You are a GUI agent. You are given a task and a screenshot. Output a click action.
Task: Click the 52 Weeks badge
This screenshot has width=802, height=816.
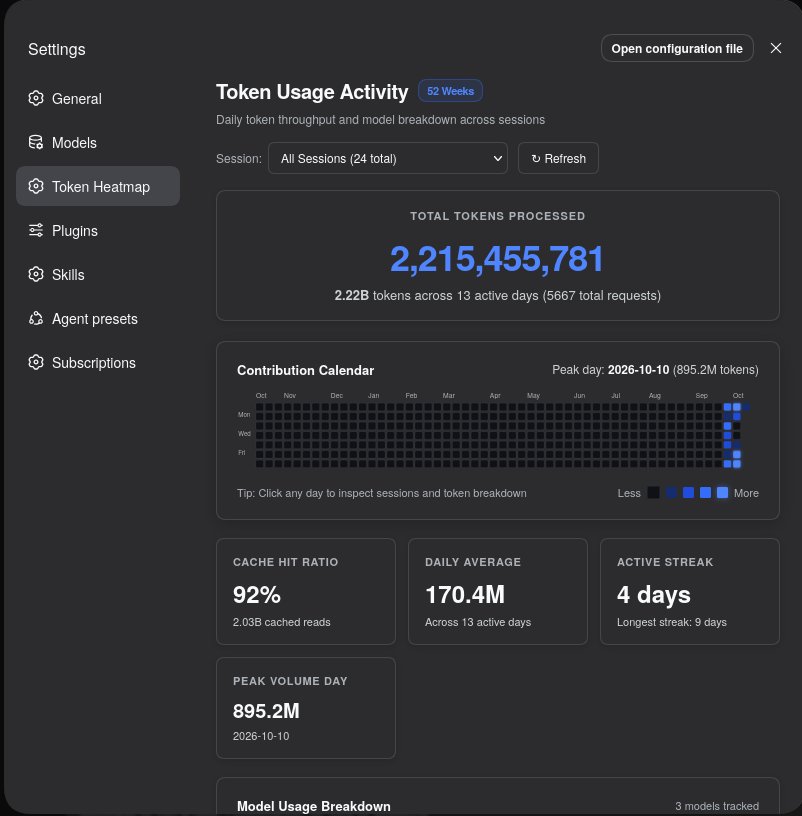(x=450, y=91)
